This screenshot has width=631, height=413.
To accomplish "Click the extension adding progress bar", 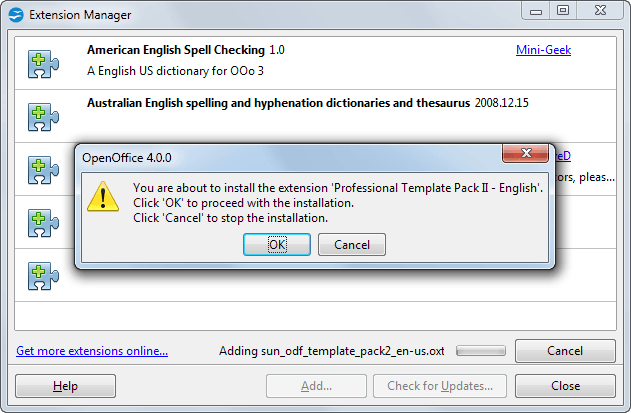I will click(x=481, y=351).
